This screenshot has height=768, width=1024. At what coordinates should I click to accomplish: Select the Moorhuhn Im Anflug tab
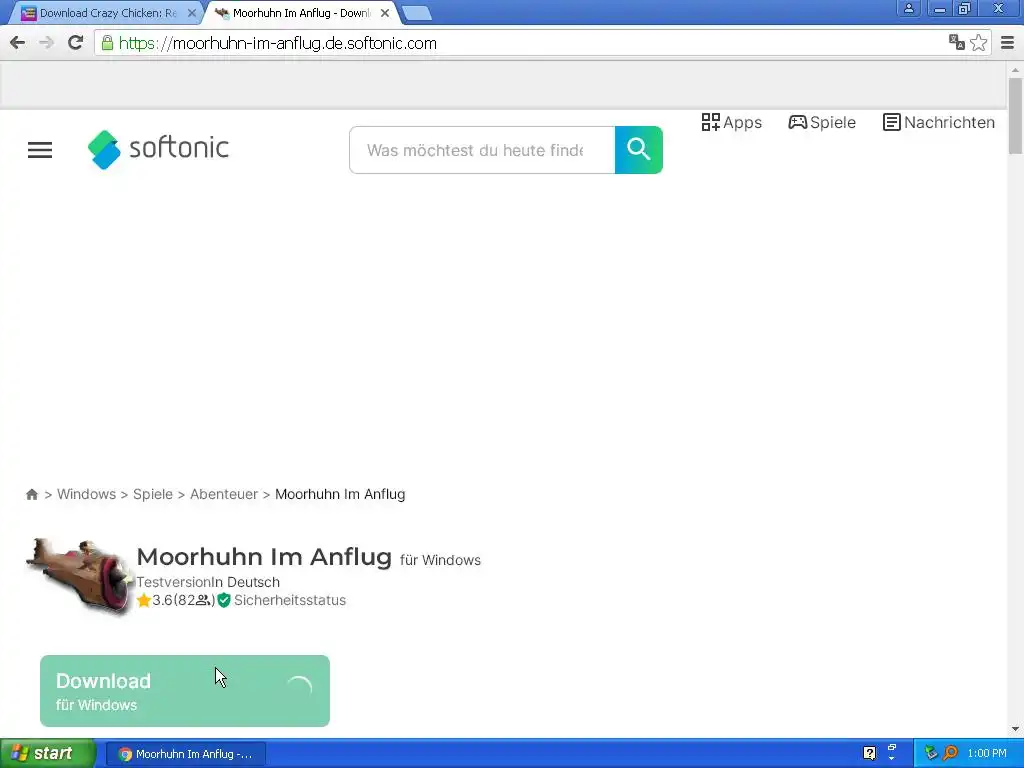click(300, 13)
